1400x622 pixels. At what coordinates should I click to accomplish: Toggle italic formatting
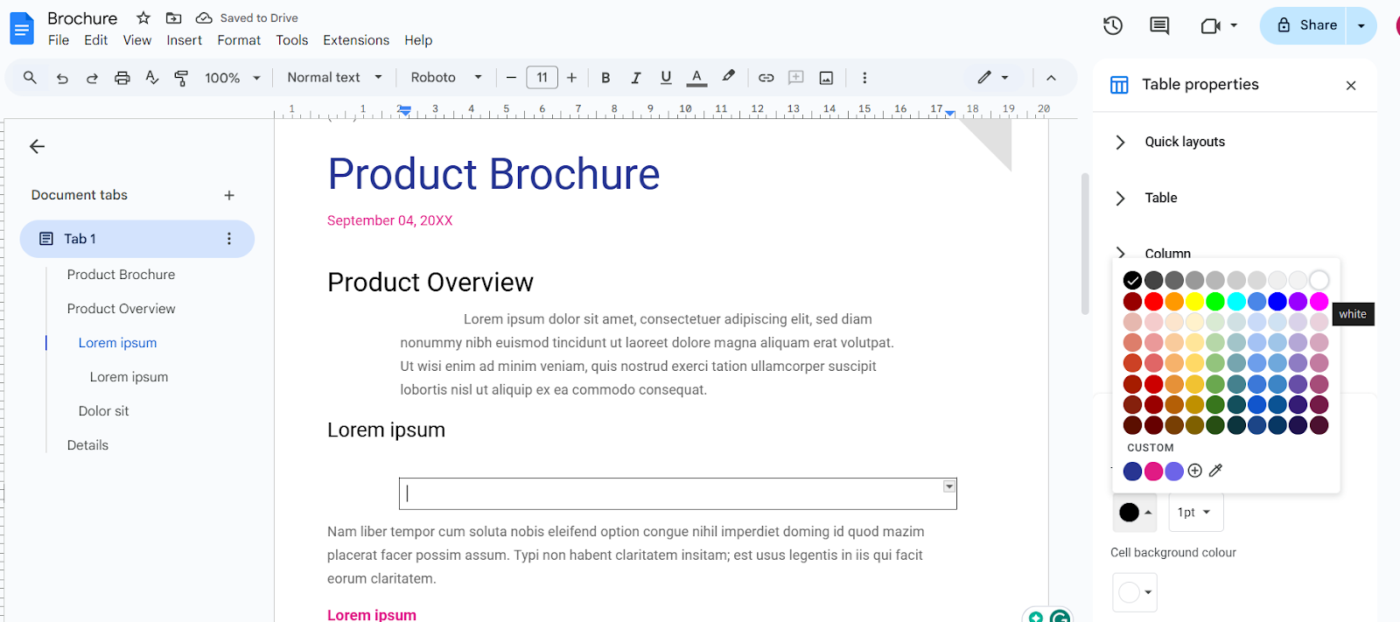[x=635, y=77]
